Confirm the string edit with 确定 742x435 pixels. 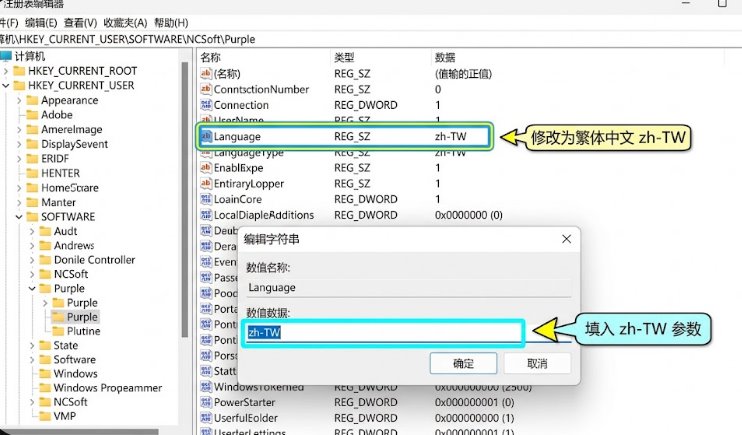463,363
